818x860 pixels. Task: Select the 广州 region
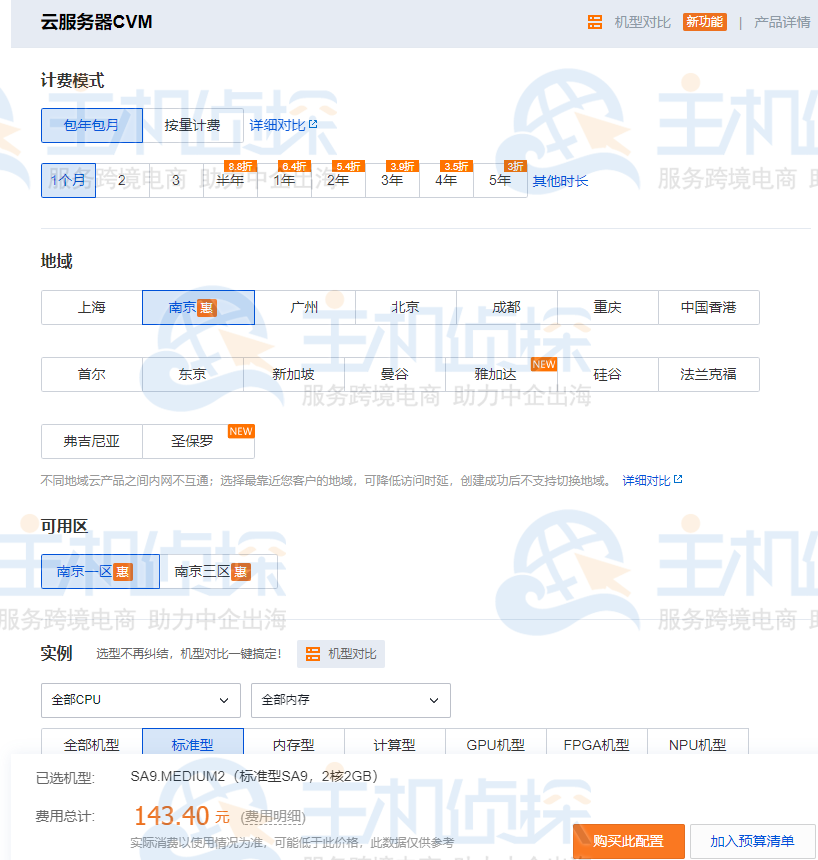pos(305,307)
